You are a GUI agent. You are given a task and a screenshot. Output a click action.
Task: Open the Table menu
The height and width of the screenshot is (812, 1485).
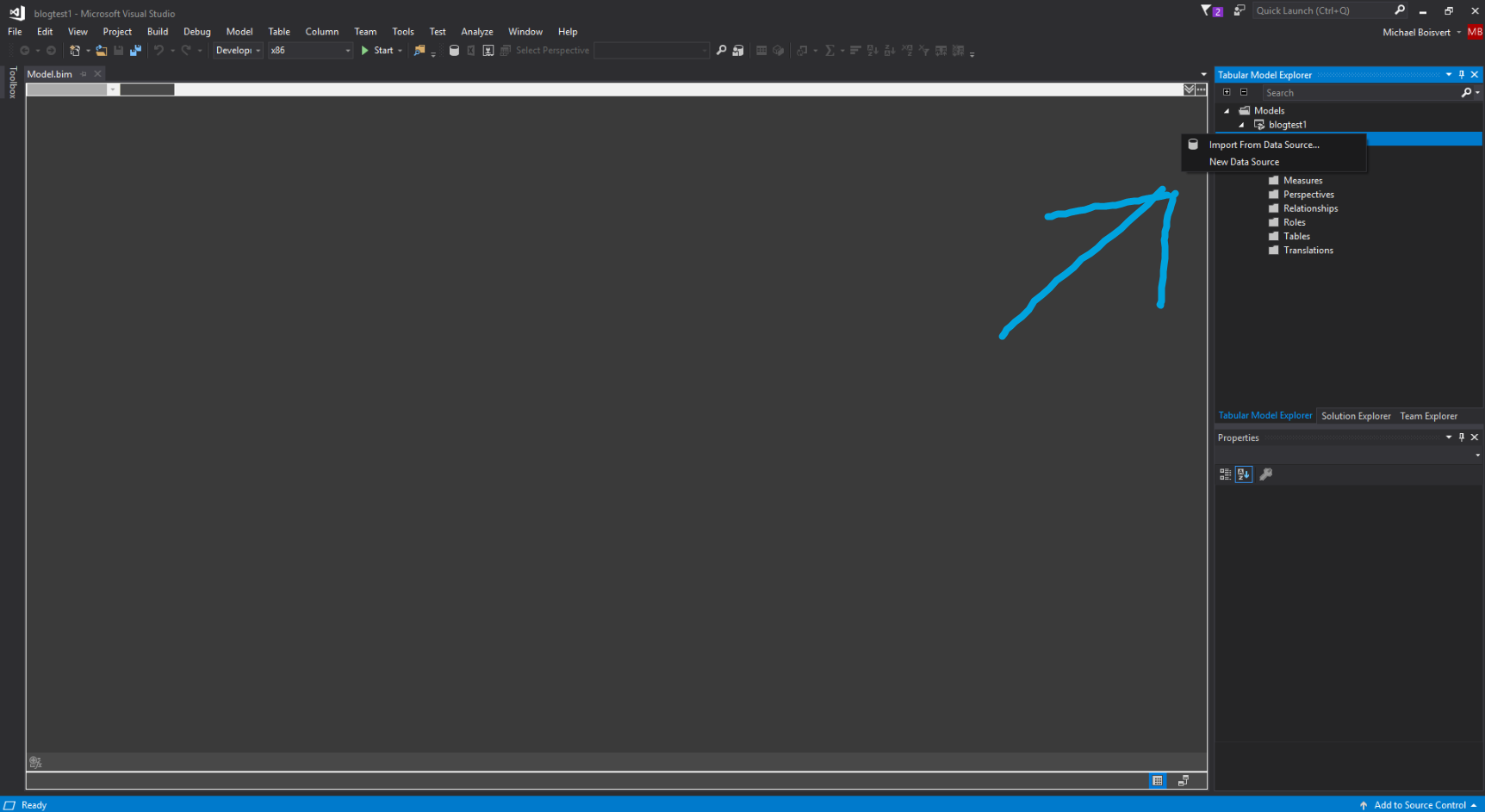tap(279, 32)
